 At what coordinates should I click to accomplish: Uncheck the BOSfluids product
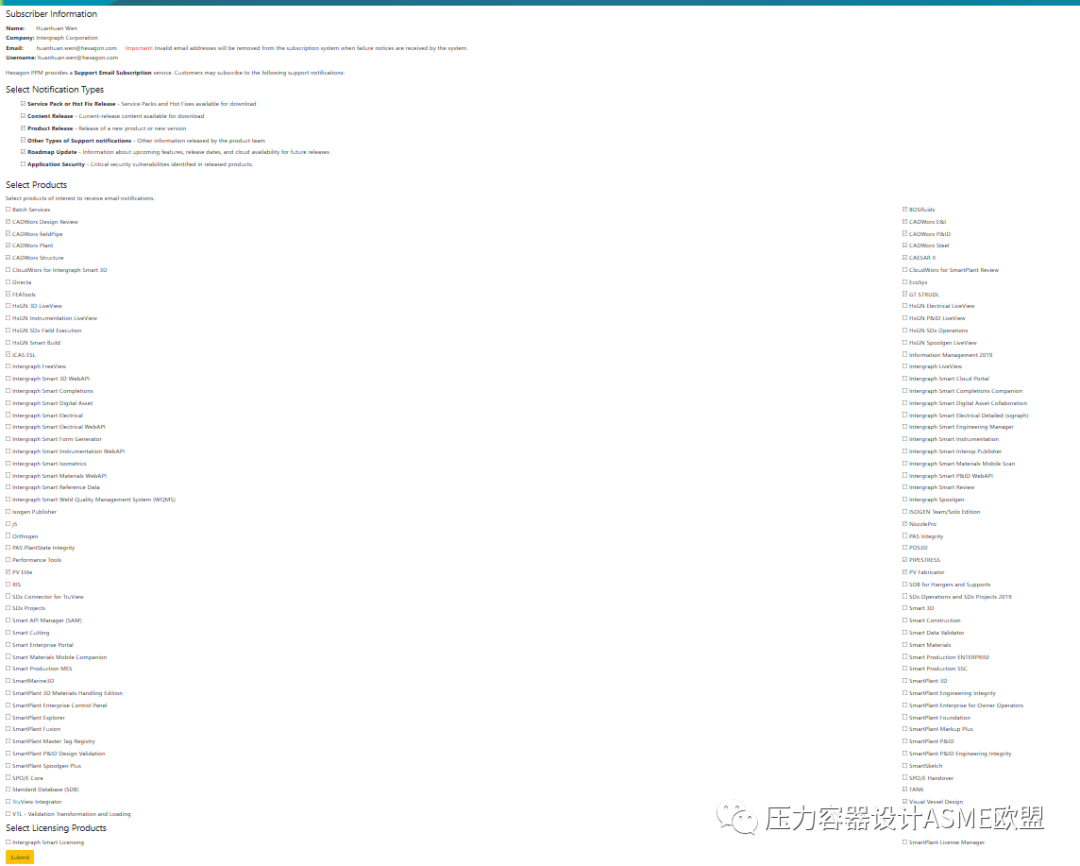coord(905,209)
